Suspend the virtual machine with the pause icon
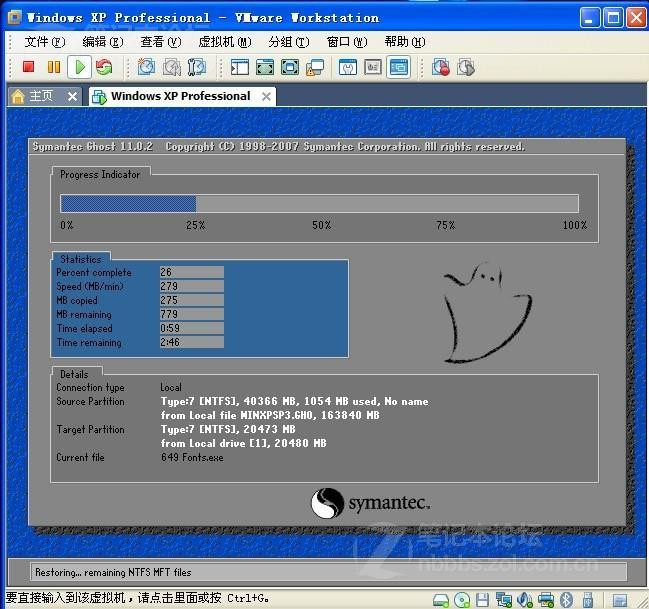This screenshot has height=609, width=649. point(54,67)
